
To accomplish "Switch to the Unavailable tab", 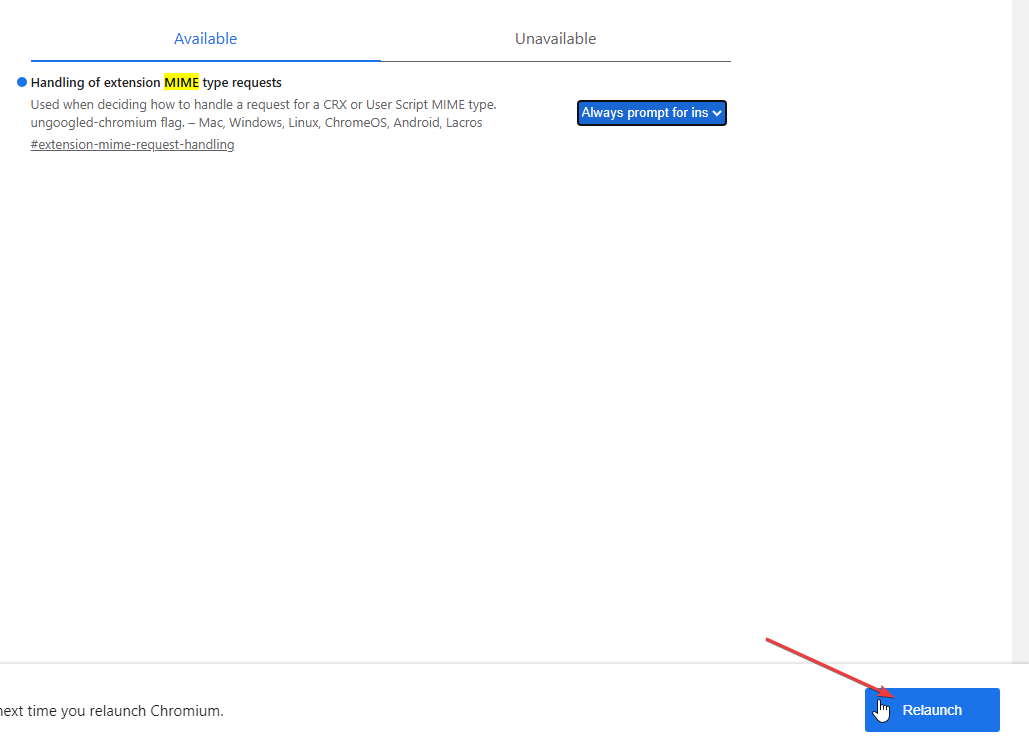I will pyautogui.click(x=555, y=39).
